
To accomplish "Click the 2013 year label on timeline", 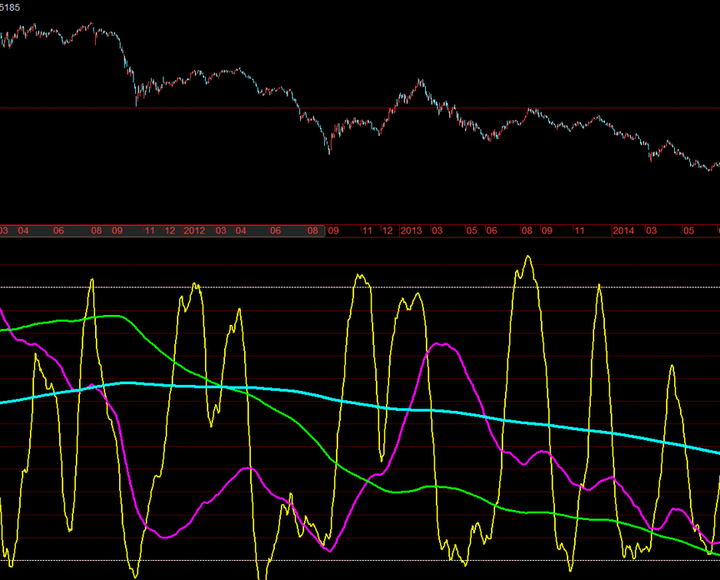I will click(x=411, y=231).
